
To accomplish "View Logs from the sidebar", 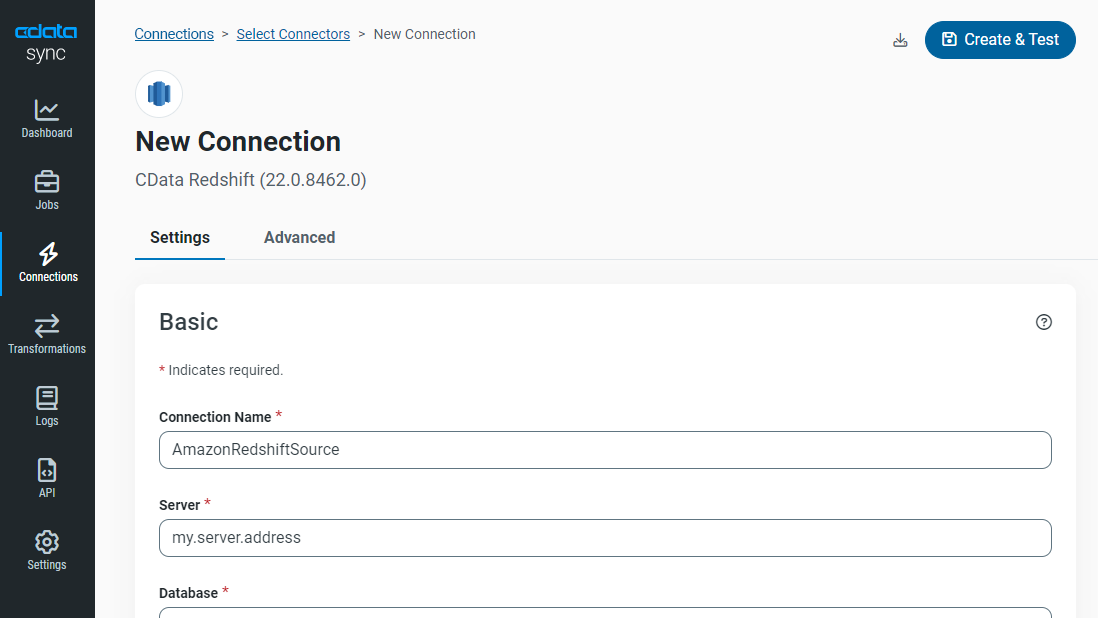I will pyautogui.click(x=47, y=406).
